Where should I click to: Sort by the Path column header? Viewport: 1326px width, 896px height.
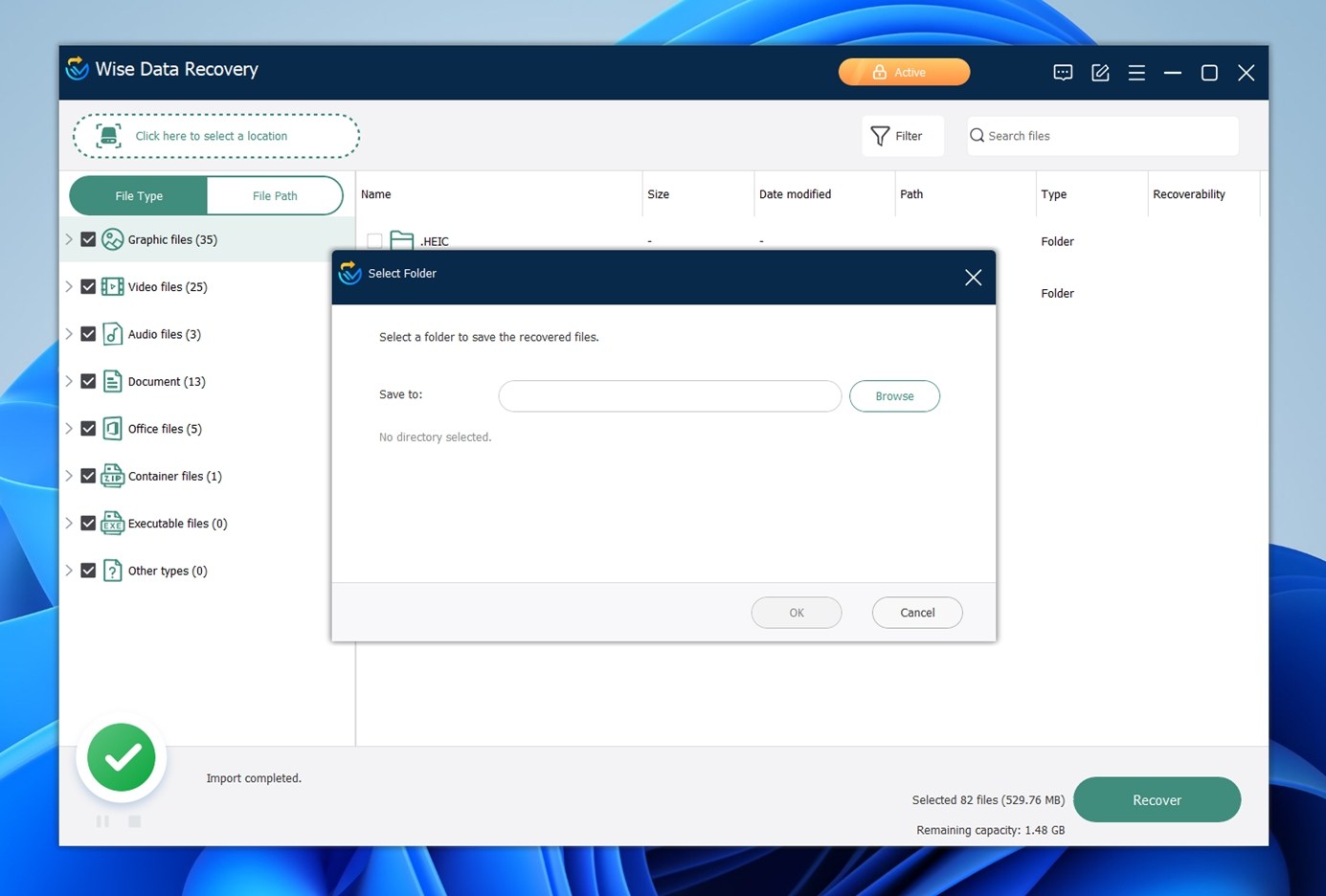pos(965,194)
